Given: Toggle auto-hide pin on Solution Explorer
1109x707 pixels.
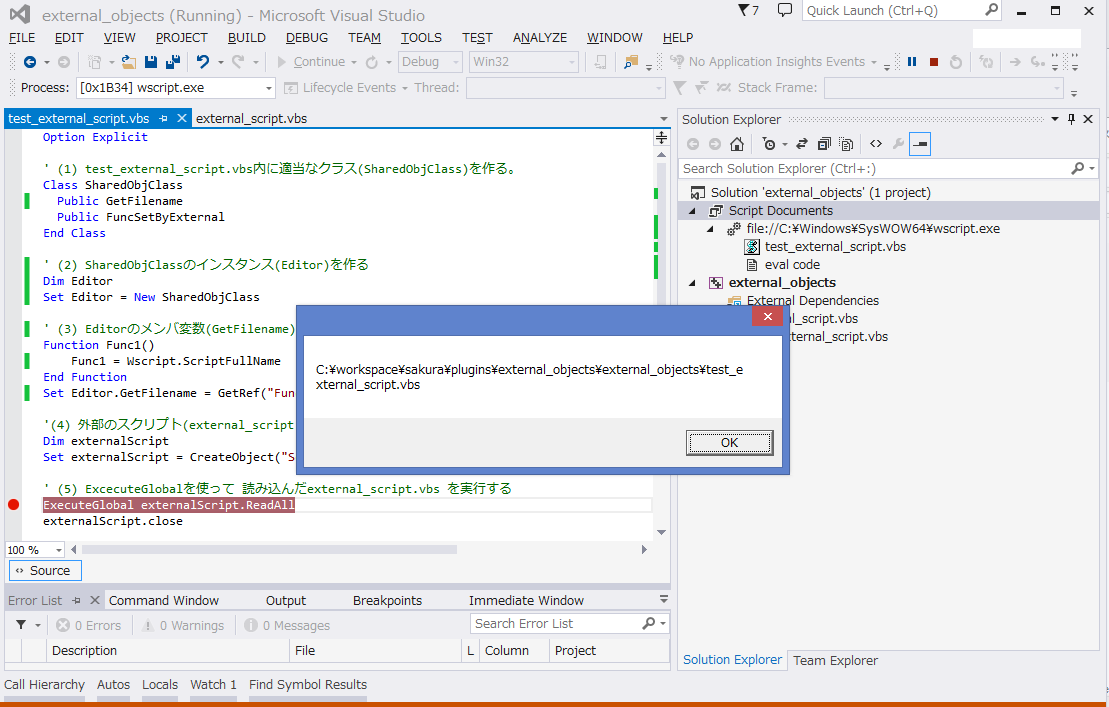Looking at the screenshot, I should (x=1071, y=119).
